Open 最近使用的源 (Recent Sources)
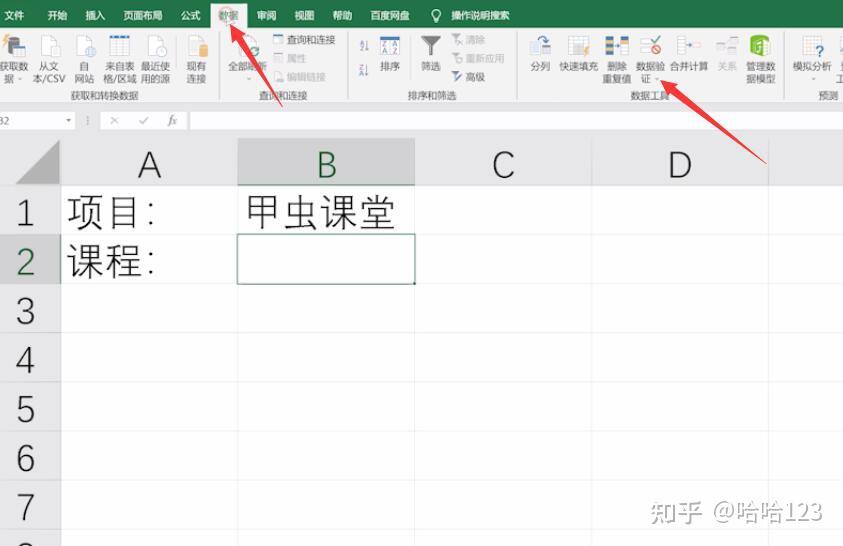843x546 pixels. click(x=156, y=59)
